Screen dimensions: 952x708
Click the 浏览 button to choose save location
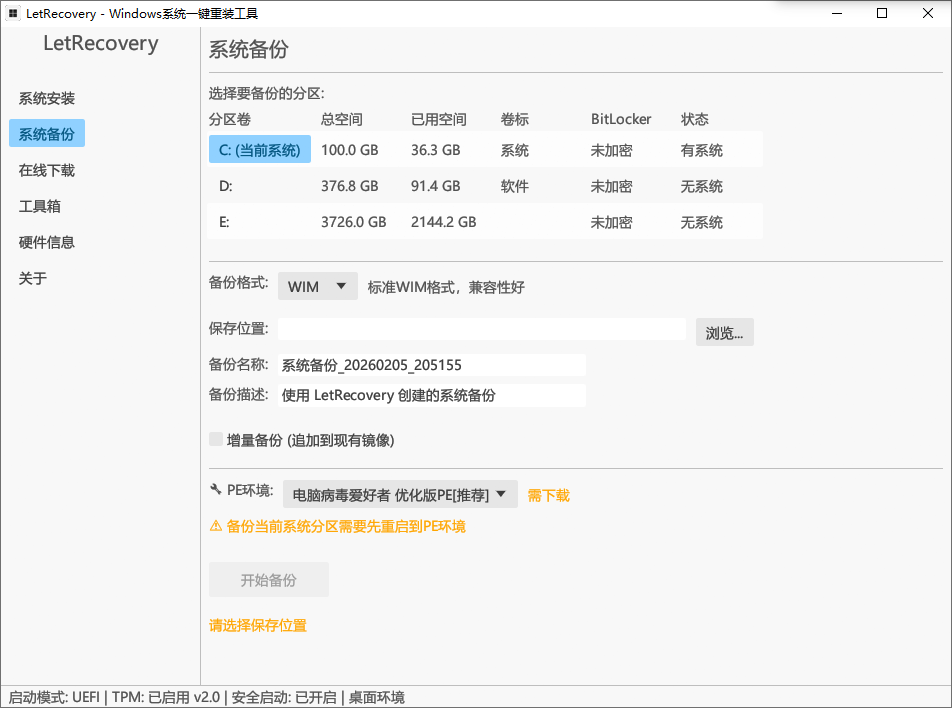click(724, 332)
